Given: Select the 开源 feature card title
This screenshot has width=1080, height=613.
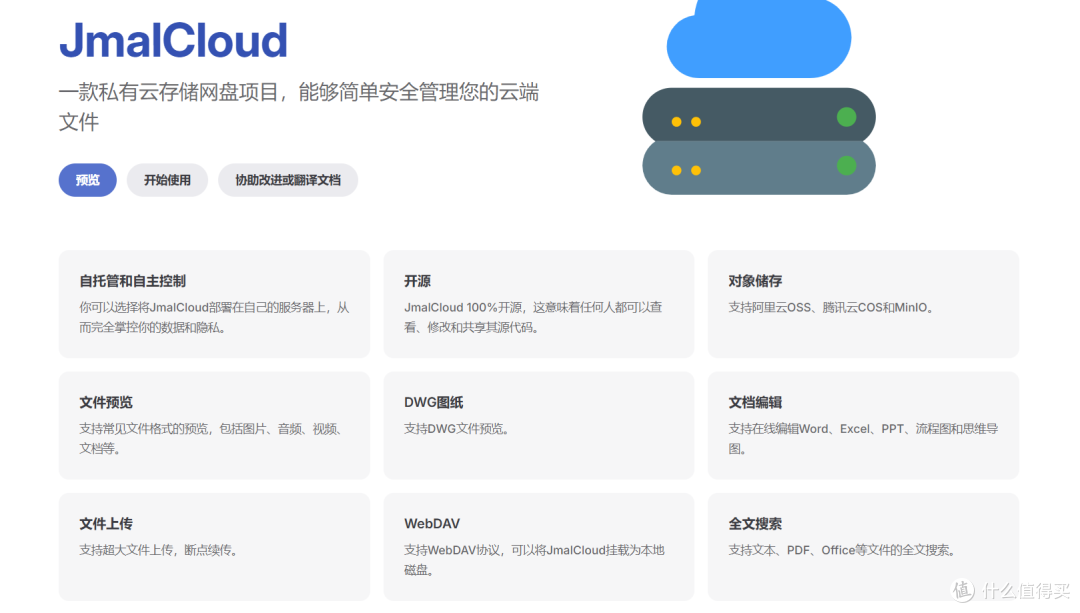Looking at the screenshot, I should point(417,281).
